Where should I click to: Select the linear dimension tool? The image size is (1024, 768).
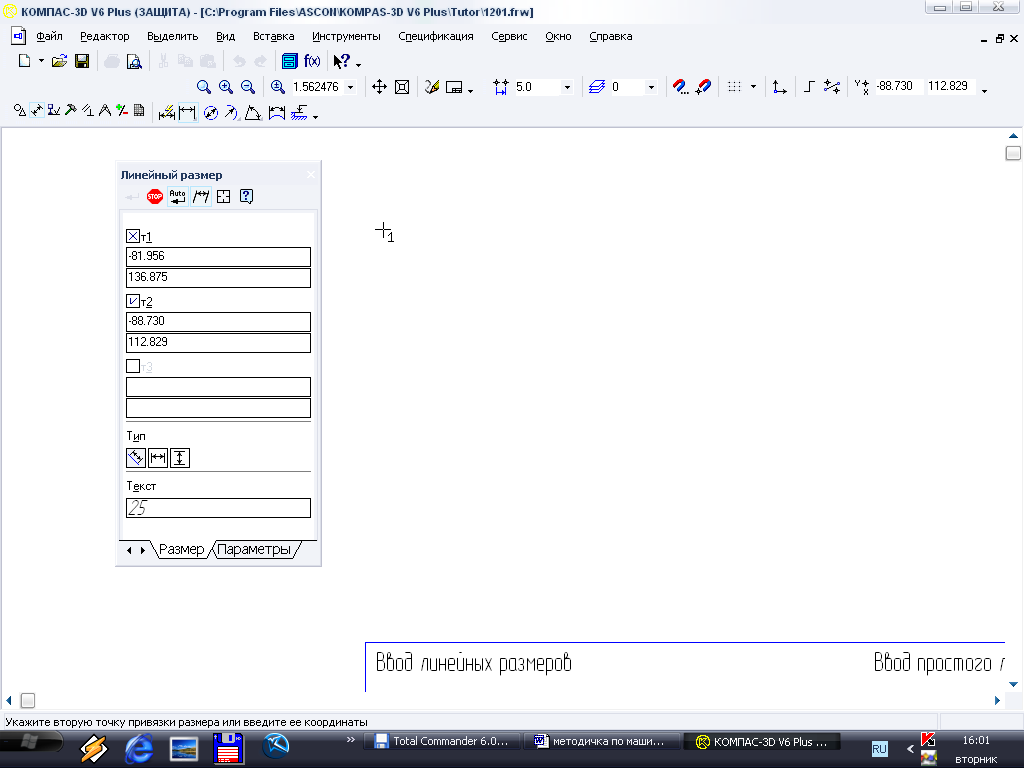click(187, 114)
